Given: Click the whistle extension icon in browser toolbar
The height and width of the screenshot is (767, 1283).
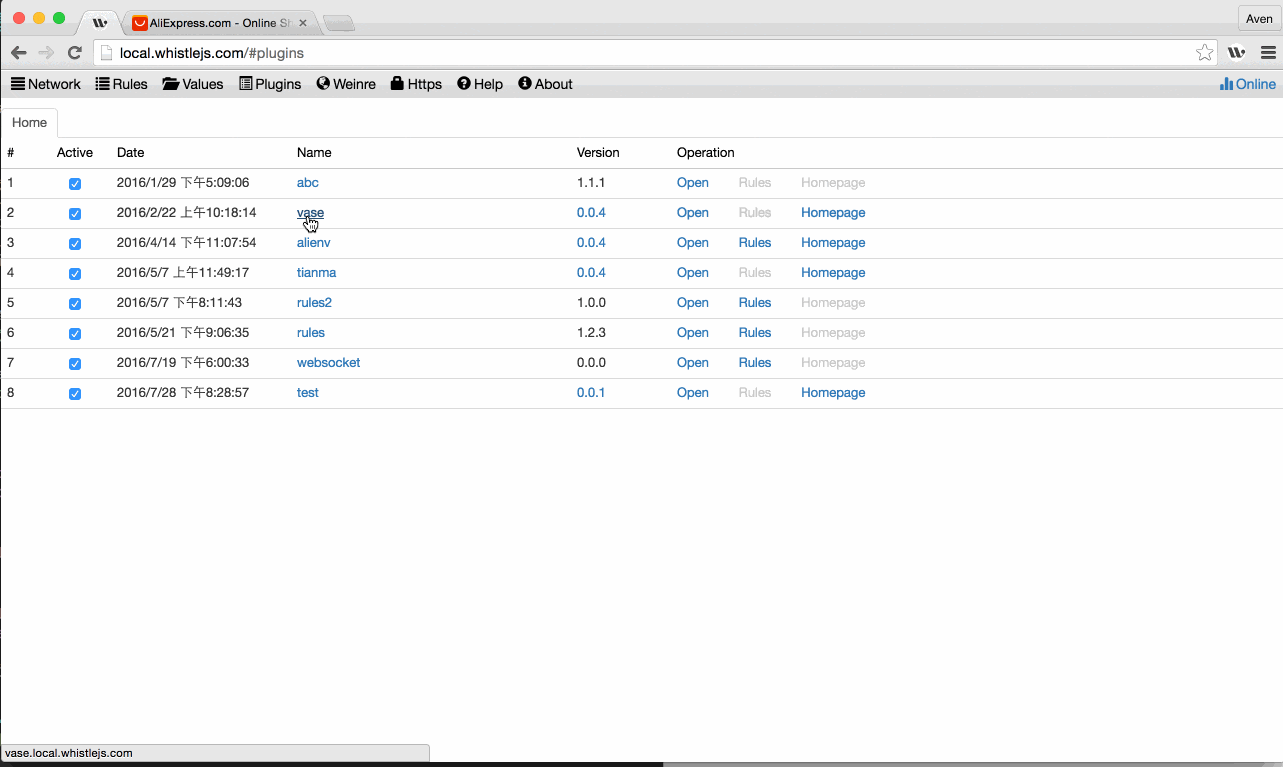Looking at the screenshot, I should pyautogui.click(x=1236, y=51).
